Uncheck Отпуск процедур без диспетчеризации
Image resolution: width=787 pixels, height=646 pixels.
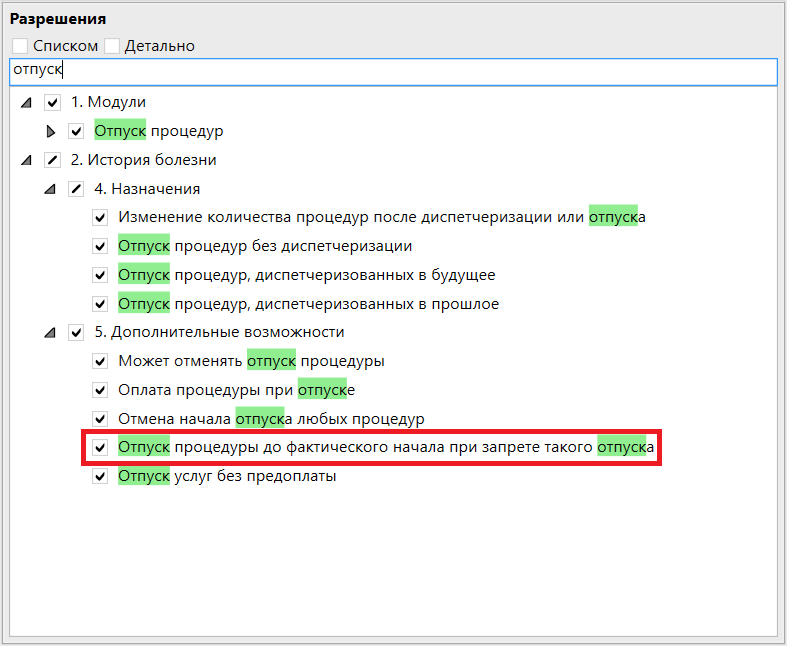point(100,246)
